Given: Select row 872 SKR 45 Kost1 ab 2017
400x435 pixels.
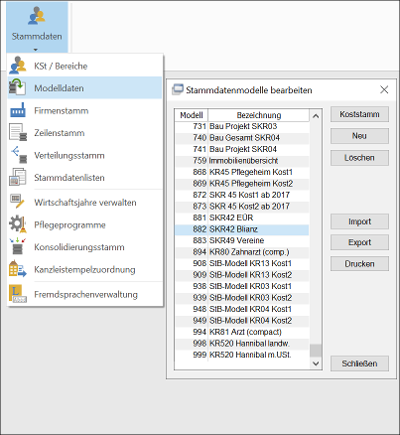Looking at the screenshot, I should pos(242,195).
